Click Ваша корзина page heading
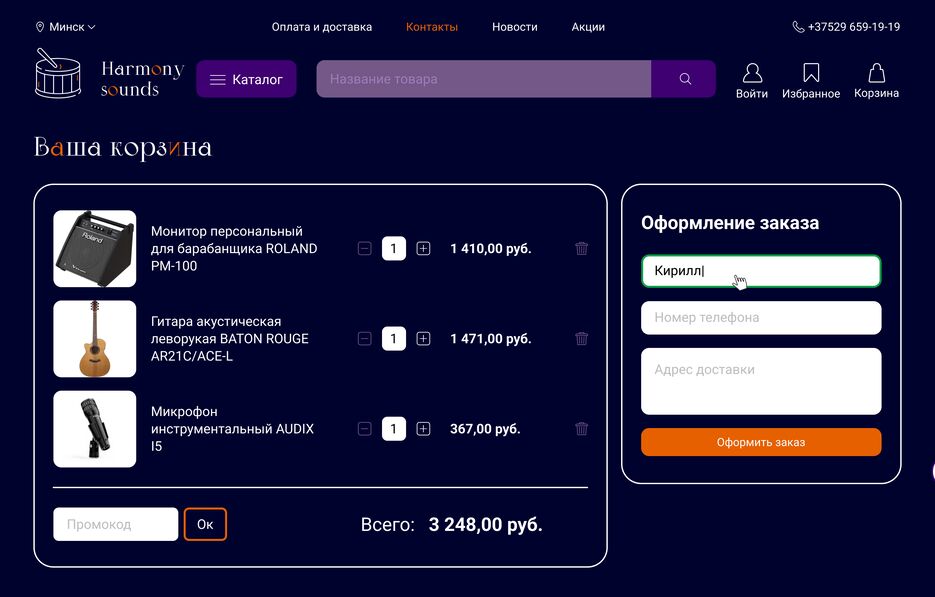Screen dimensions: 935x597 (123, 147)
